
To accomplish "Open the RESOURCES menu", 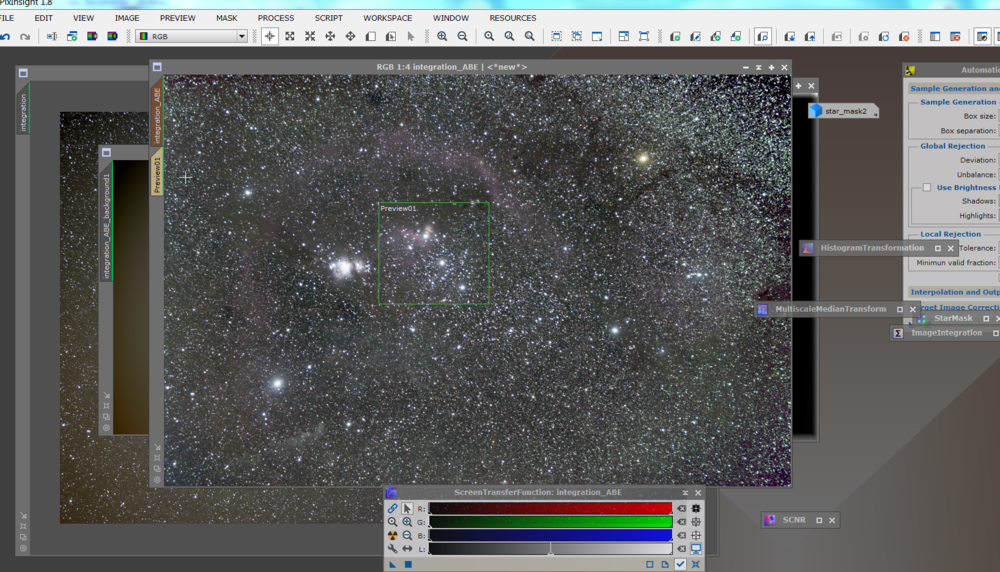I will [x=513, y=18].
